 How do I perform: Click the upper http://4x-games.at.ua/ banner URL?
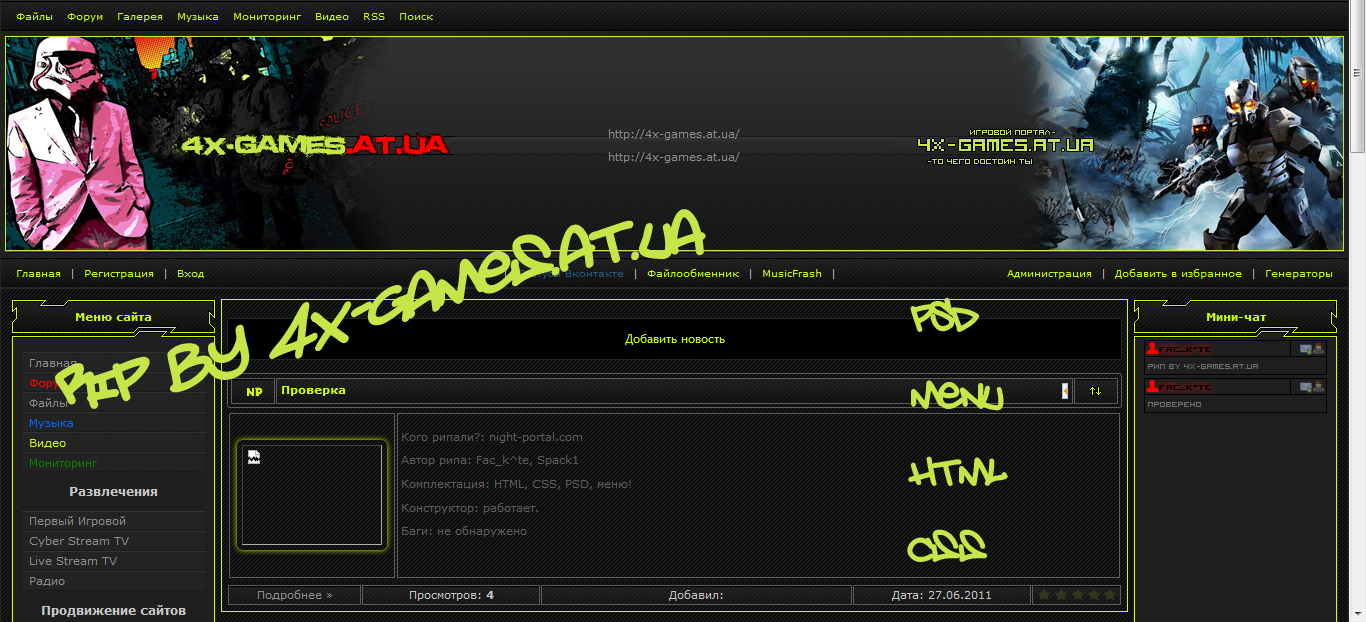673,134
